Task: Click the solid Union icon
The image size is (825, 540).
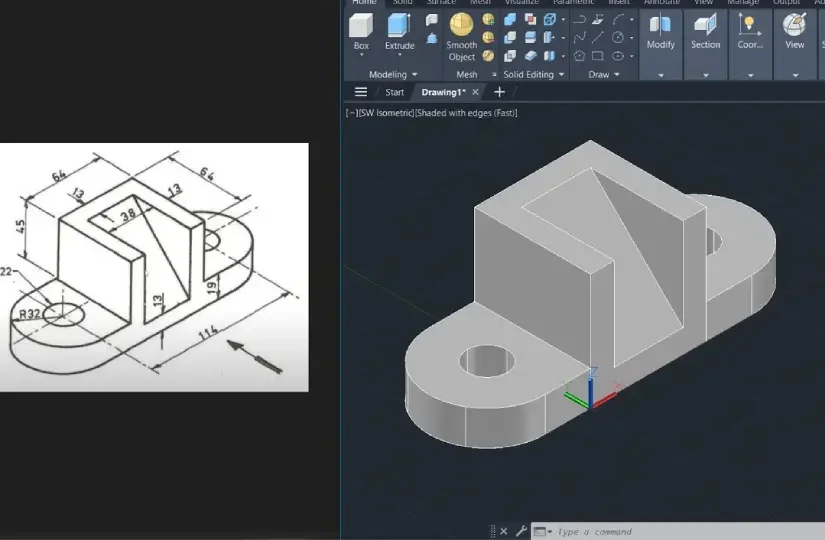Action: (x=510, y=20)
